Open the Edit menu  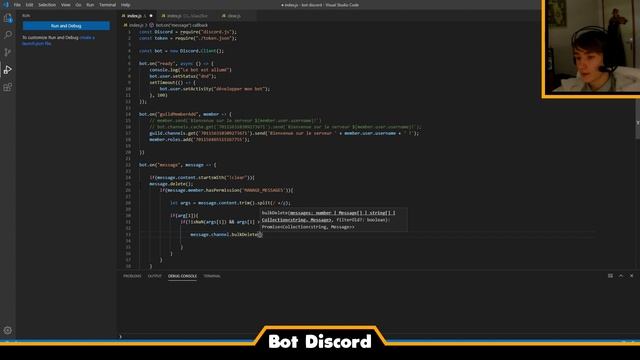coord(29,5)
